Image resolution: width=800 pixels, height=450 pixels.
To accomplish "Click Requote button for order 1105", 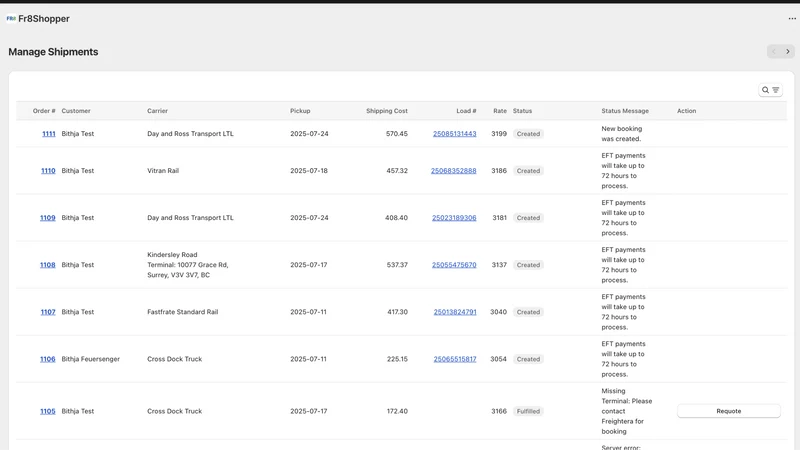I will pos(729,411).
